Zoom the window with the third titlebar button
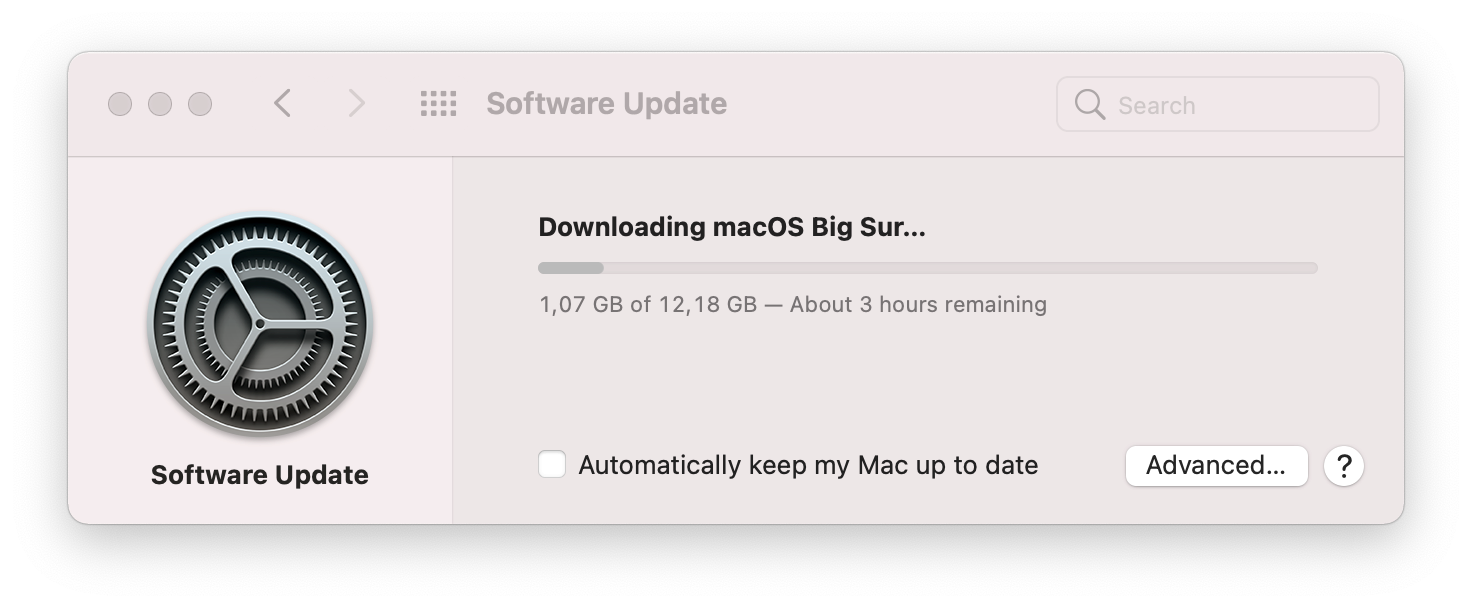The width and height of the screenshot is (1472, 608). pyautogui.click(x=200, y=104)
